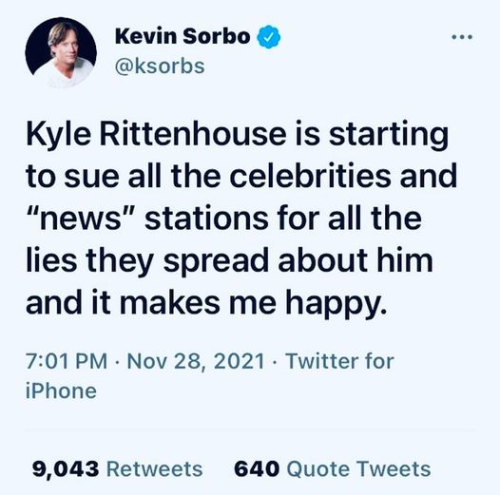Open the Kevin Sorbo display name link
500x495 pixels.
[183, 36]
